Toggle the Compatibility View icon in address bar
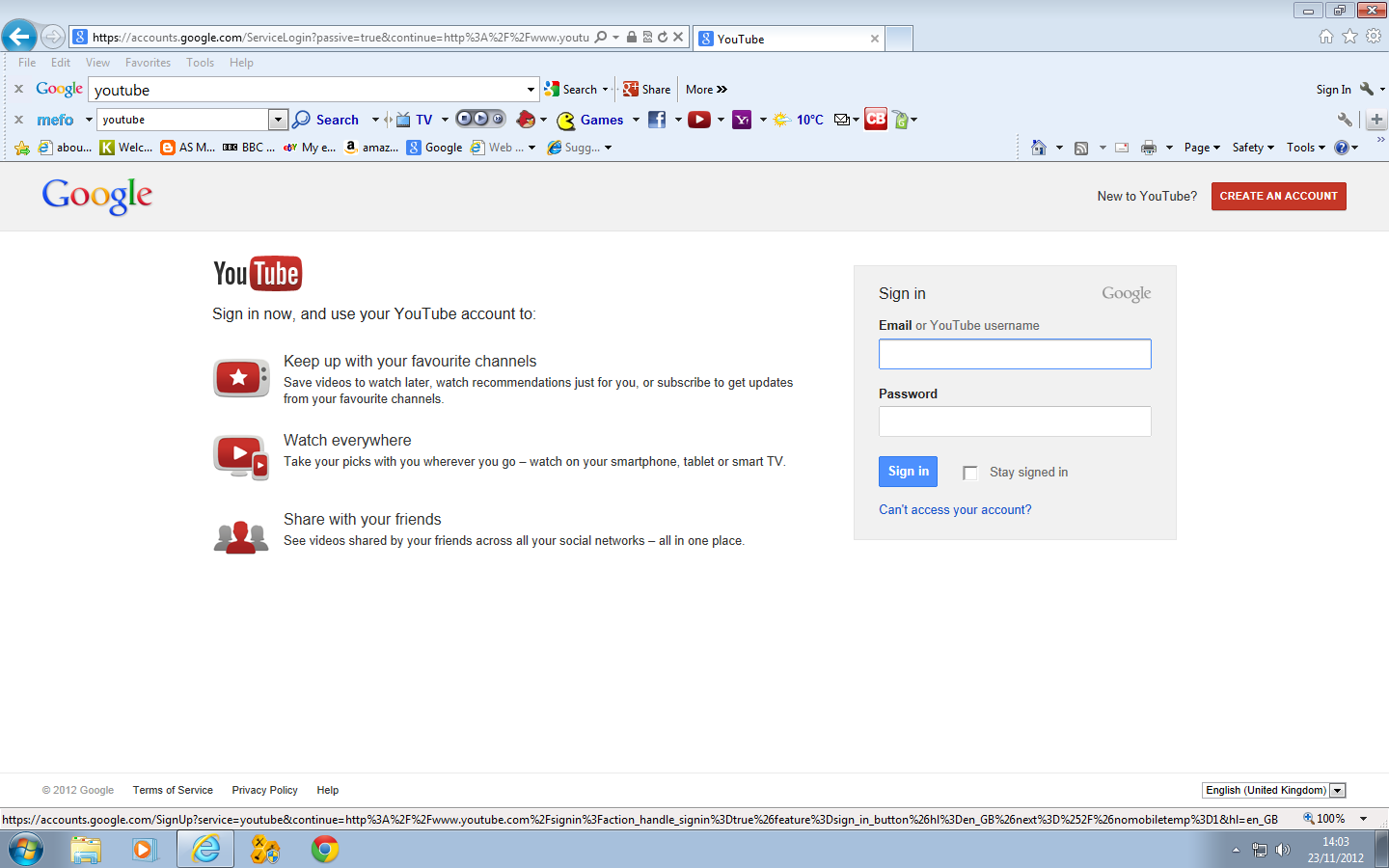Viewport: 1389px width, 868px height. pyautogui.click(x=648, y=37)
